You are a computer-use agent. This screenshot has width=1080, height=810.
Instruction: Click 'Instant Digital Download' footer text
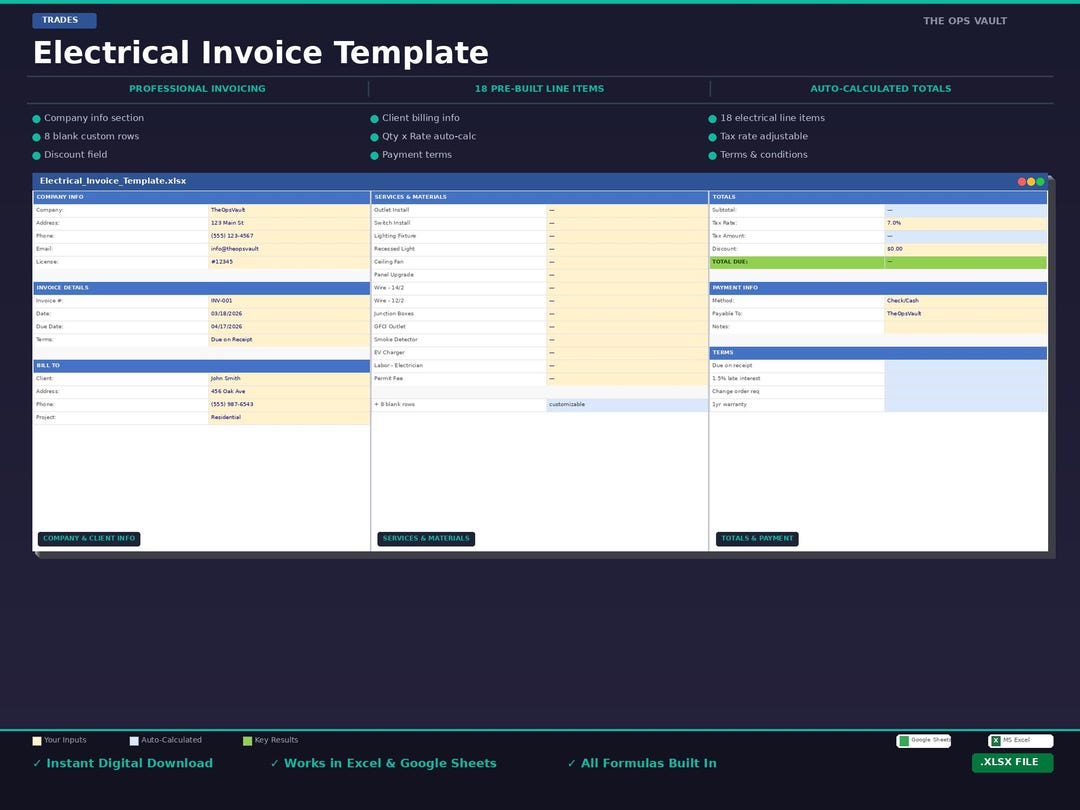(x=129, y=763)
